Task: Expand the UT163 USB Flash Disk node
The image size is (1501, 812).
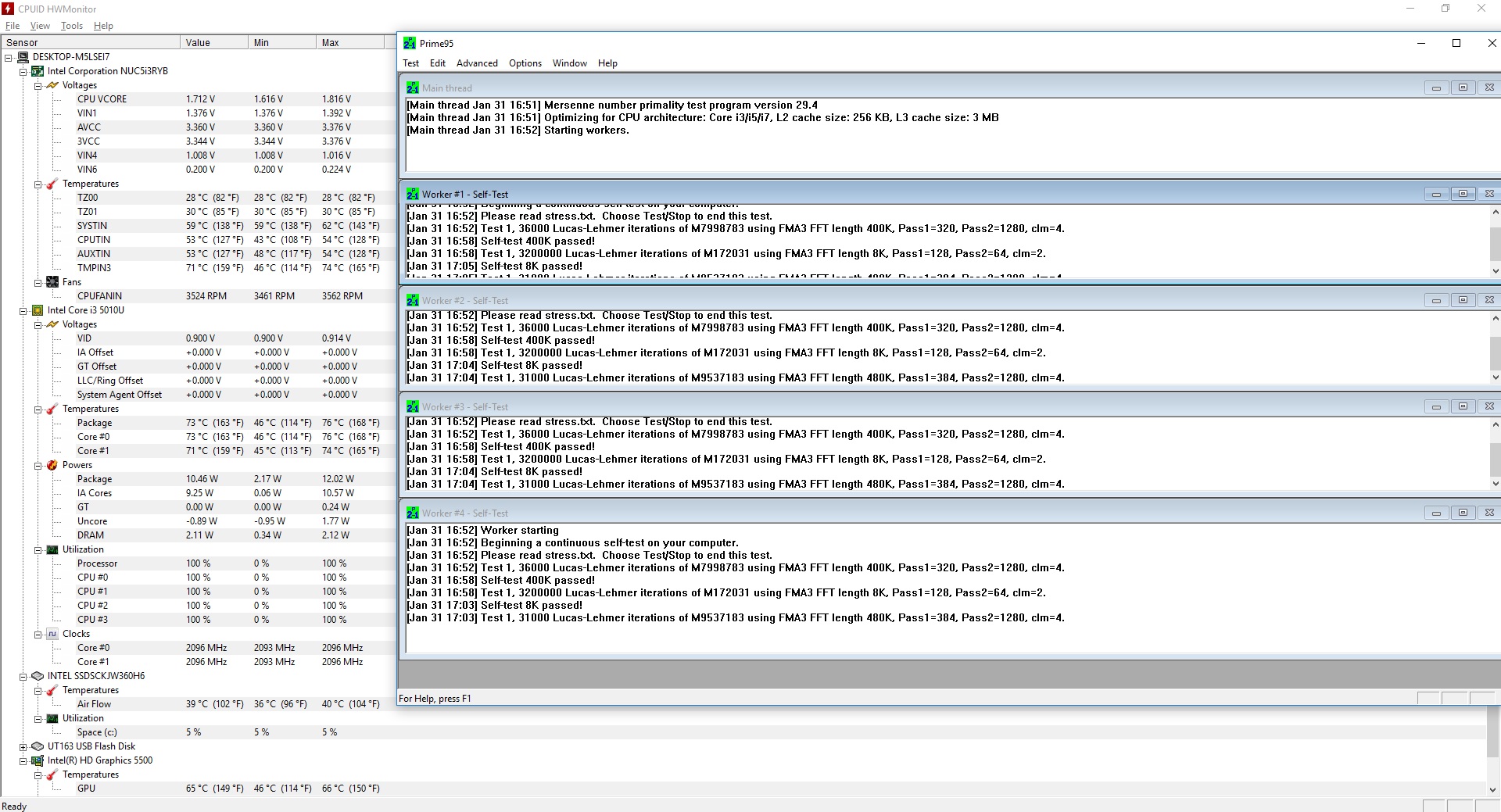Action: click(23, 746)
